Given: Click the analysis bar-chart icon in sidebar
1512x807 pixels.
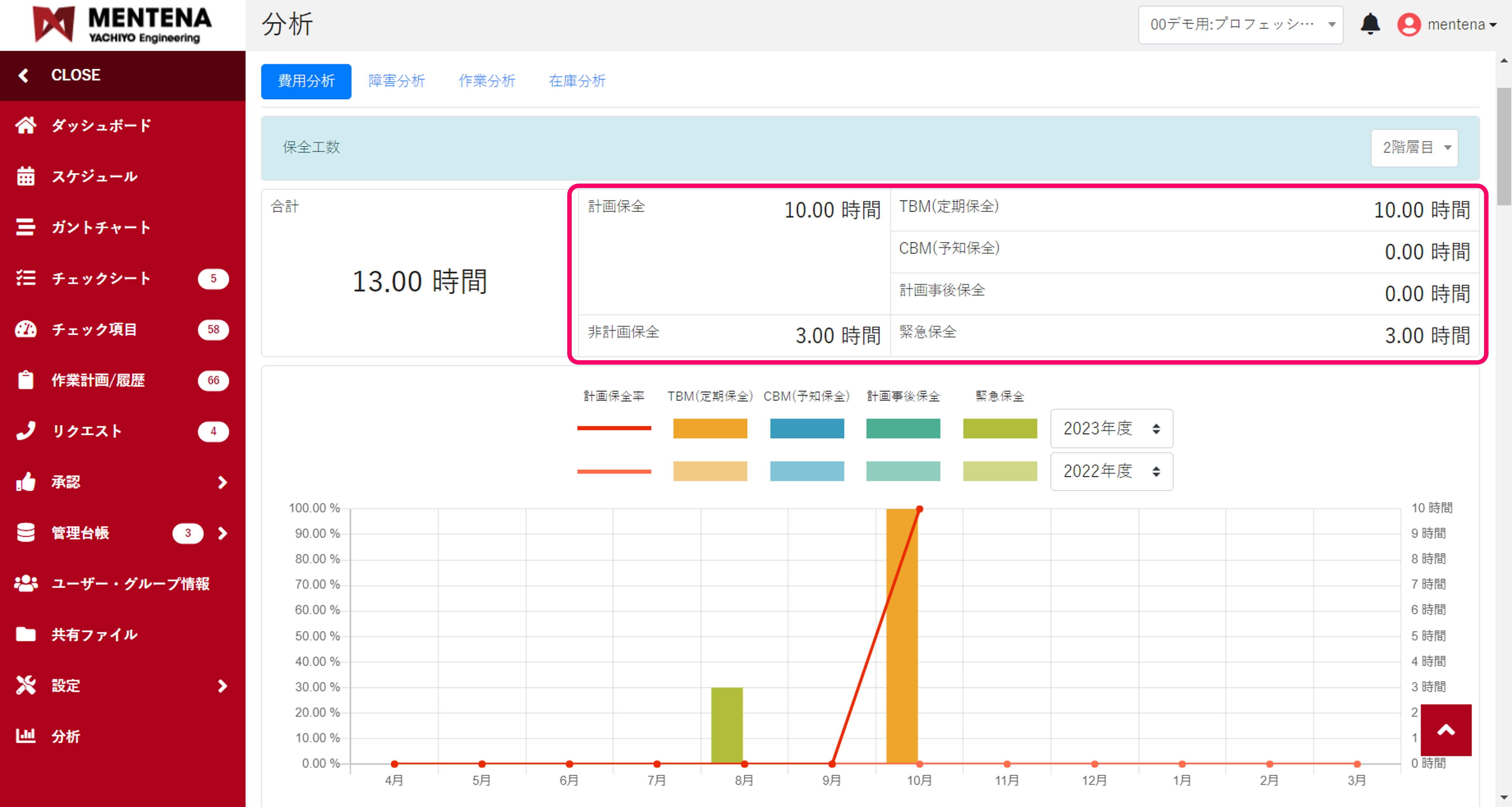Looking at the screenshot, I should click(x=26, y=735).
